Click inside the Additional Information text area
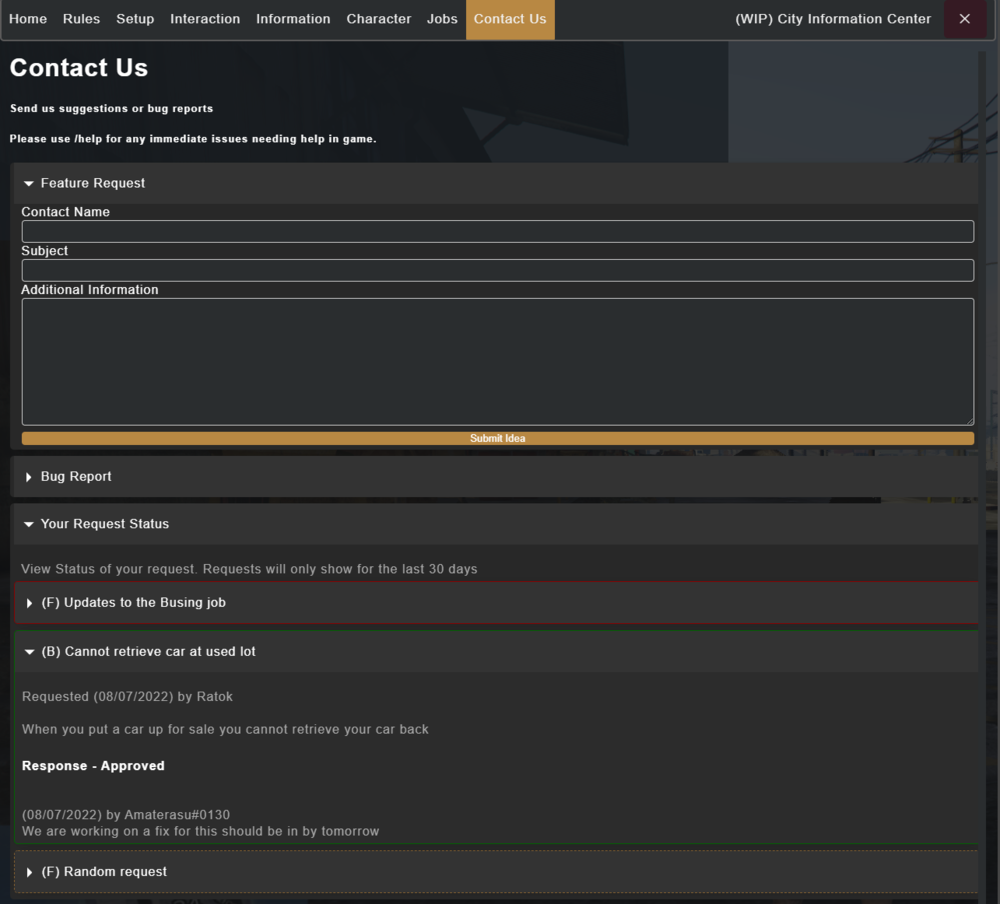Screen dimensions: 1000x904 click(497, 360)
